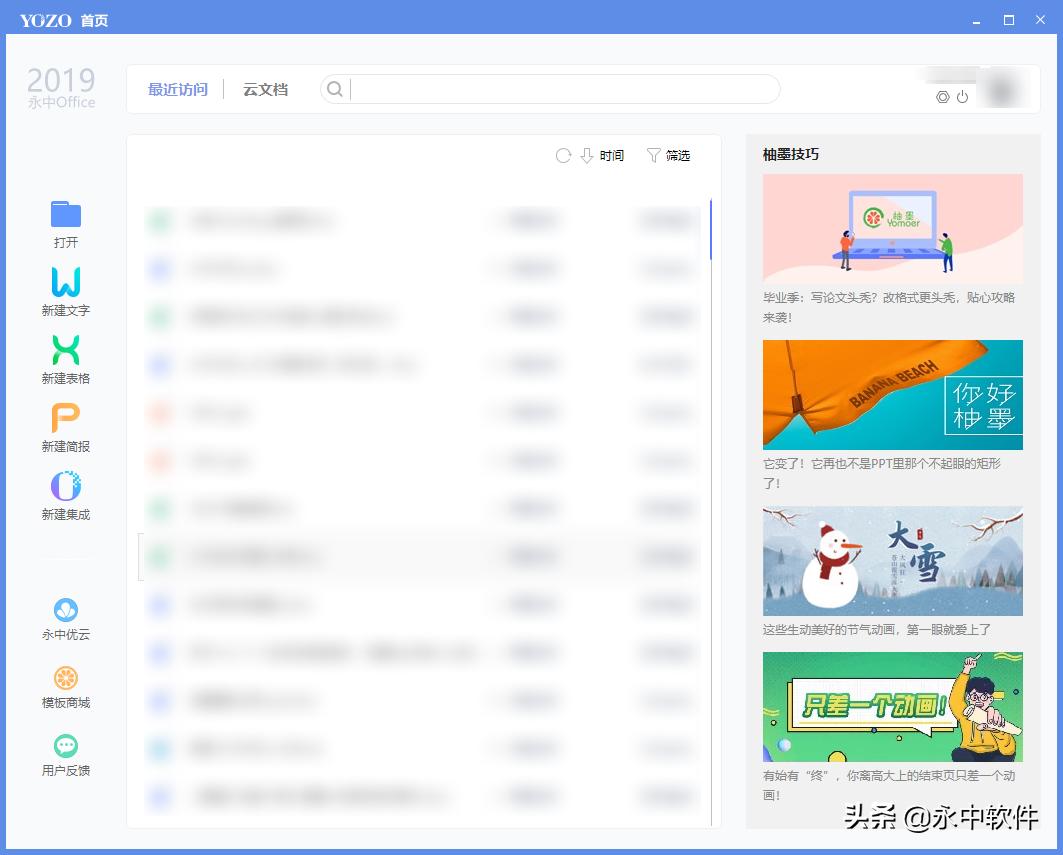Open the 筛选 filter option

[x=677, y=156]
